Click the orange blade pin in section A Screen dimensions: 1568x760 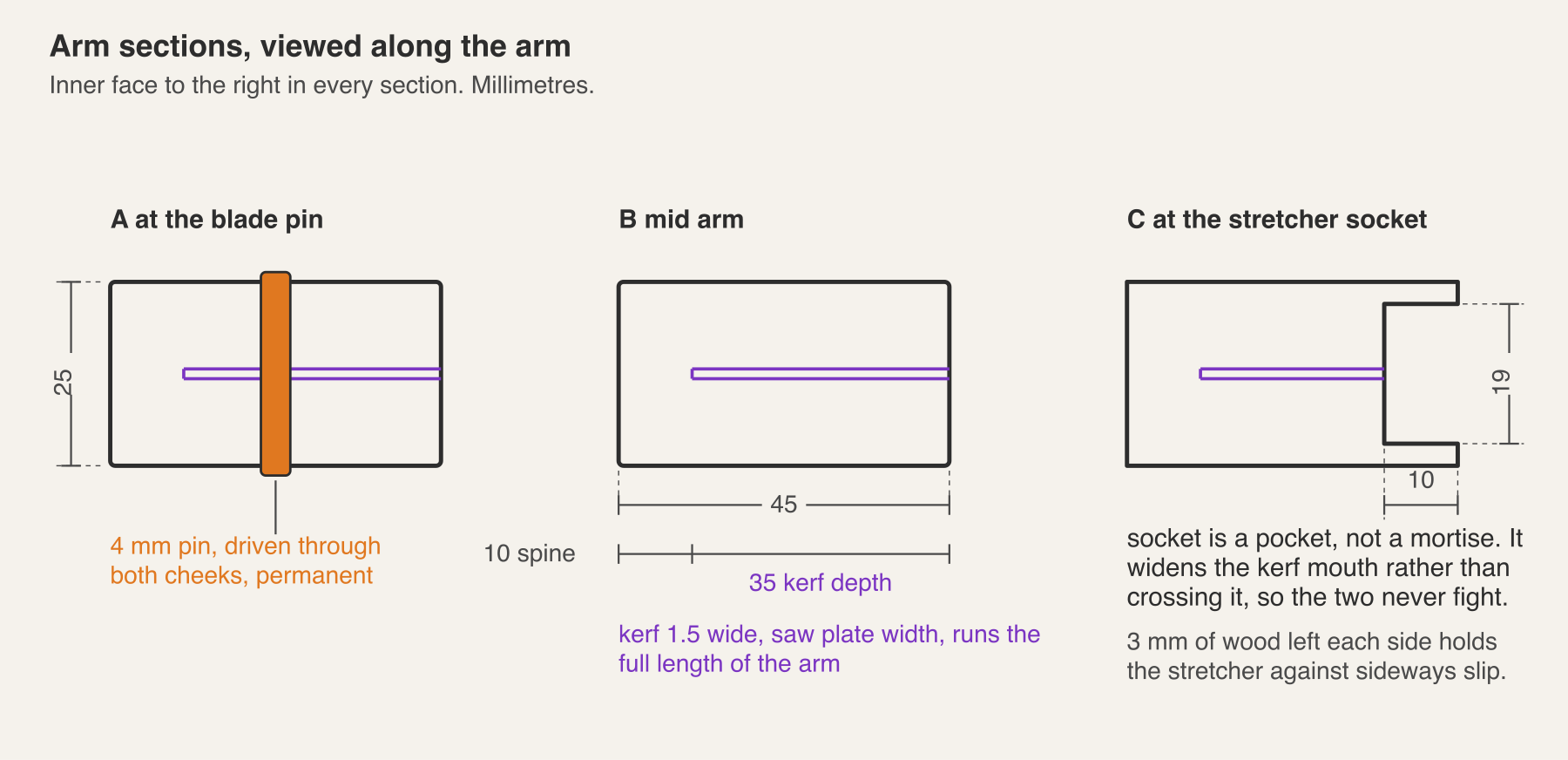(275, 374)
